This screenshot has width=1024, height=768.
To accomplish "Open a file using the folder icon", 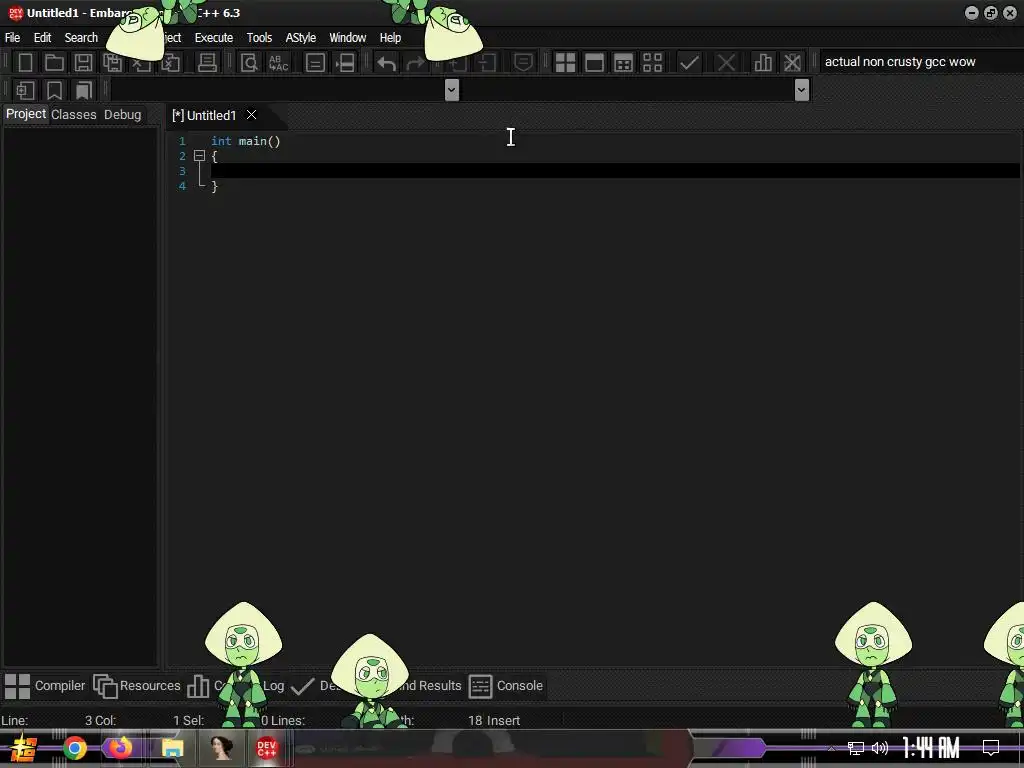I will coord(54,63).
